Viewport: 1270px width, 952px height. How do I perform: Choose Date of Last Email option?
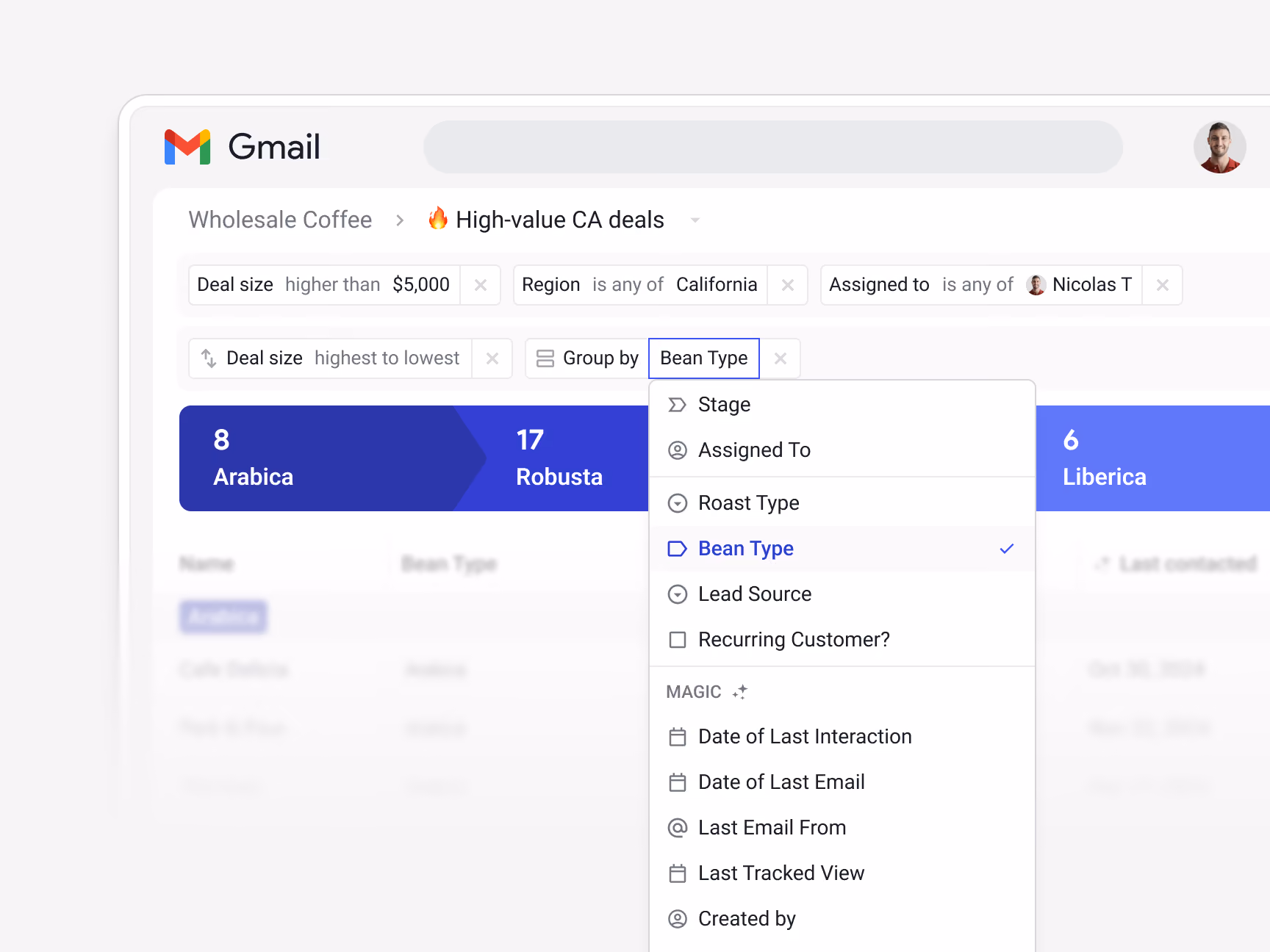pos(842,782)
